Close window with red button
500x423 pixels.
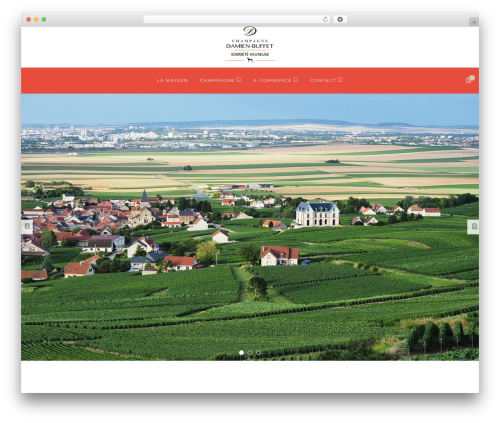29,19
